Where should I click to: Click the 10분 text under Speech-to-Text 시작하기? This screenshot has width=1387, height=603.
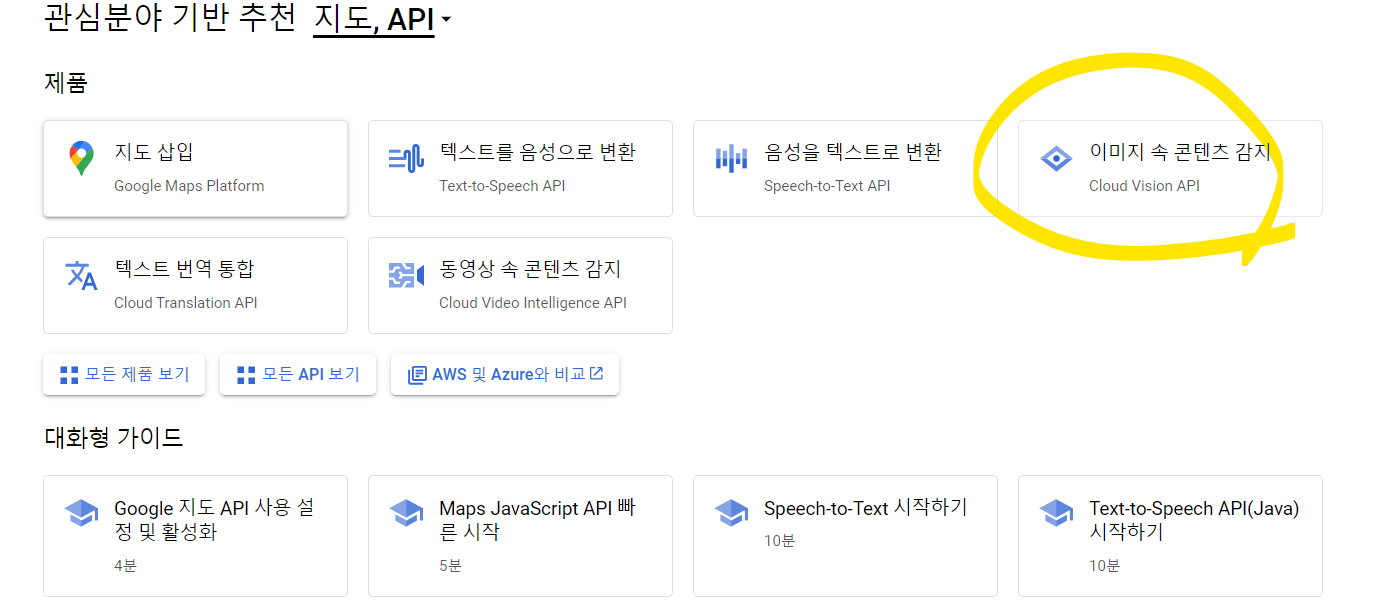[x=779, y=541]
